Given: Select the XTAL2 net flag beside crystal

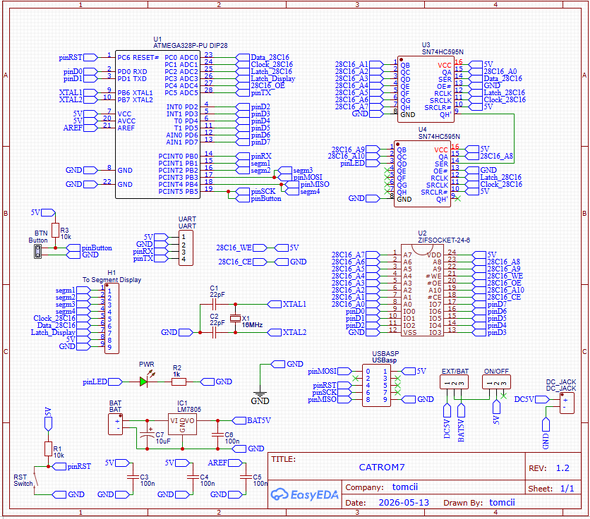Looking at the screenshot, I should point(287,332).
